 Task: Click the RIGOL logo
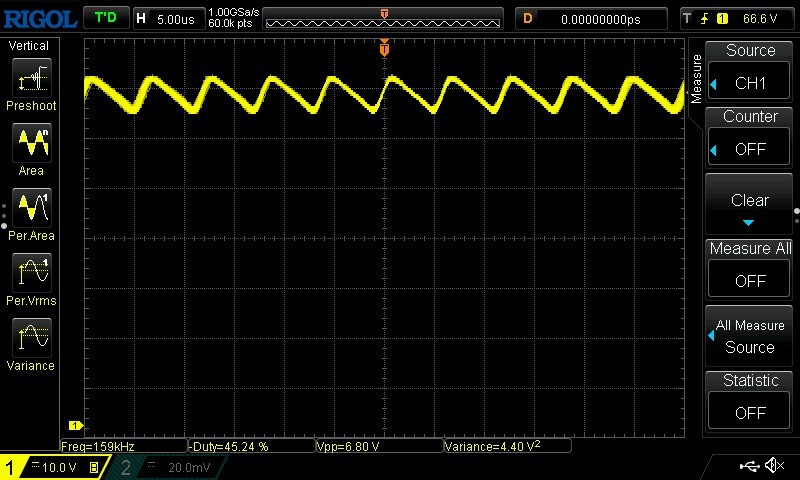point(40,19)
